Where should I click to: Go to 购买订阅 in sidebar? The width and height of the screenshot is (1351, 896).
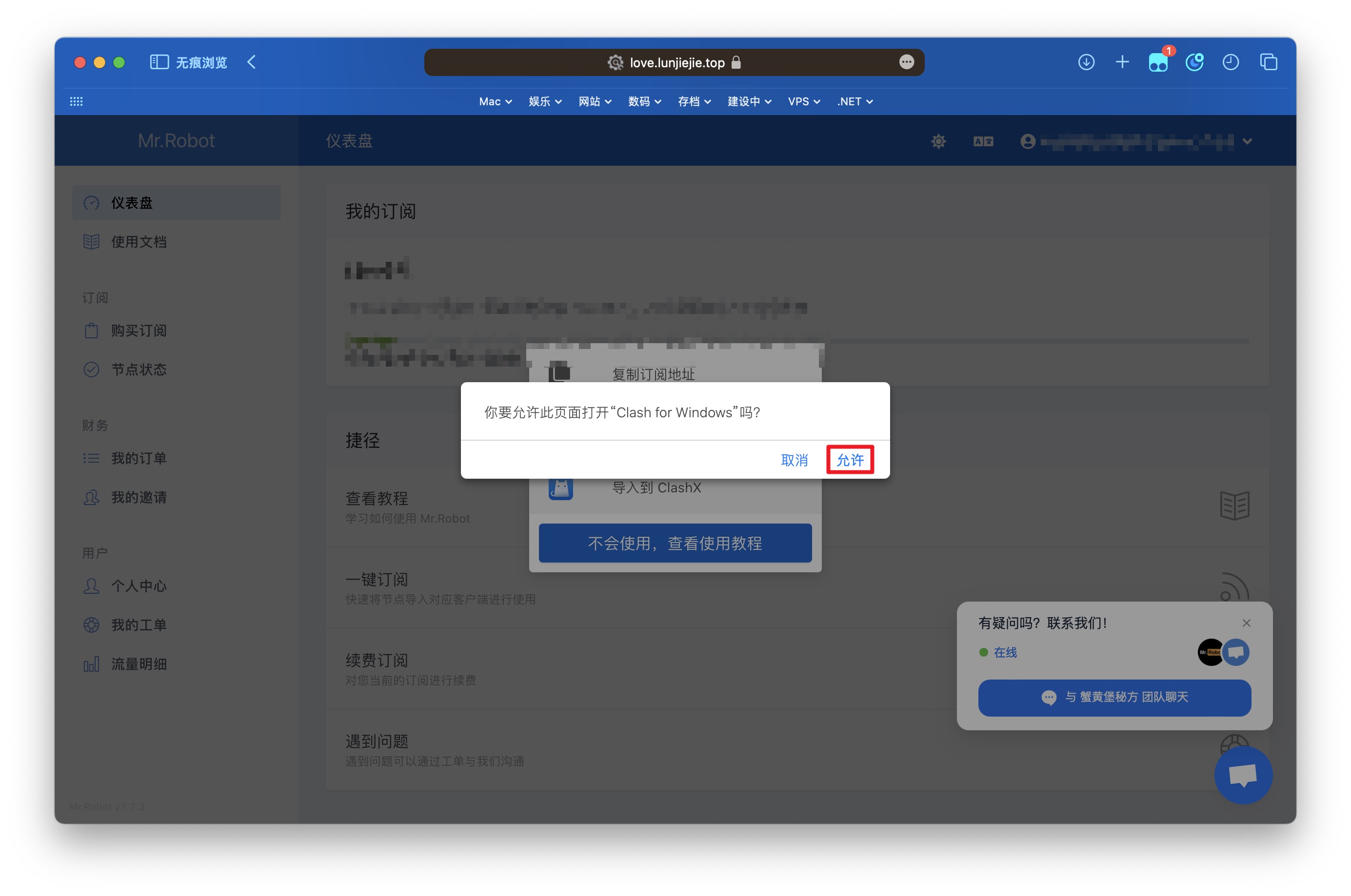tap(139, 331)
